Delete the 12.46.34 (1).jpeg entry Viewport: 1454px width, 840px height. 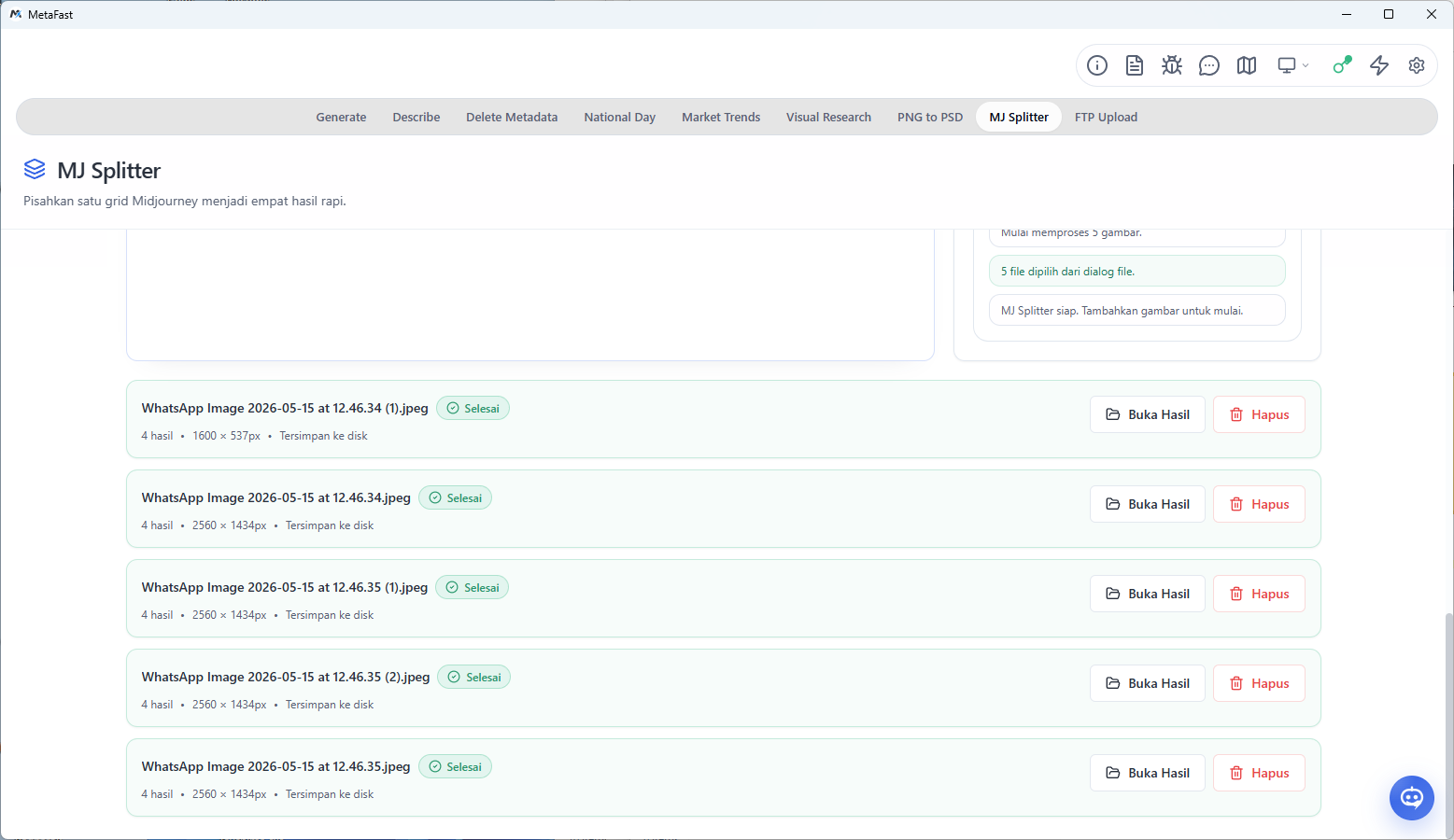tap(1259, 414)
